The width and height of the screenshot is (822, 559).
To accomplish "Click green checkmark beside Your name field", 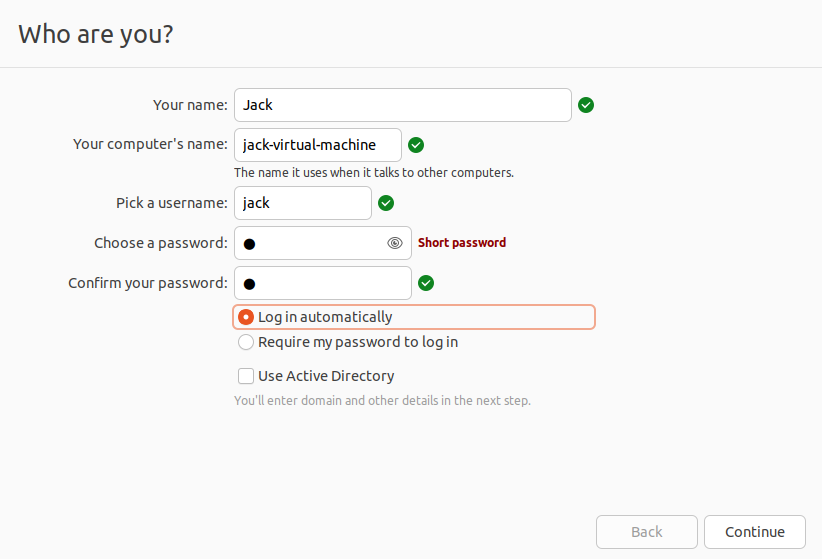I will [586, 105].
